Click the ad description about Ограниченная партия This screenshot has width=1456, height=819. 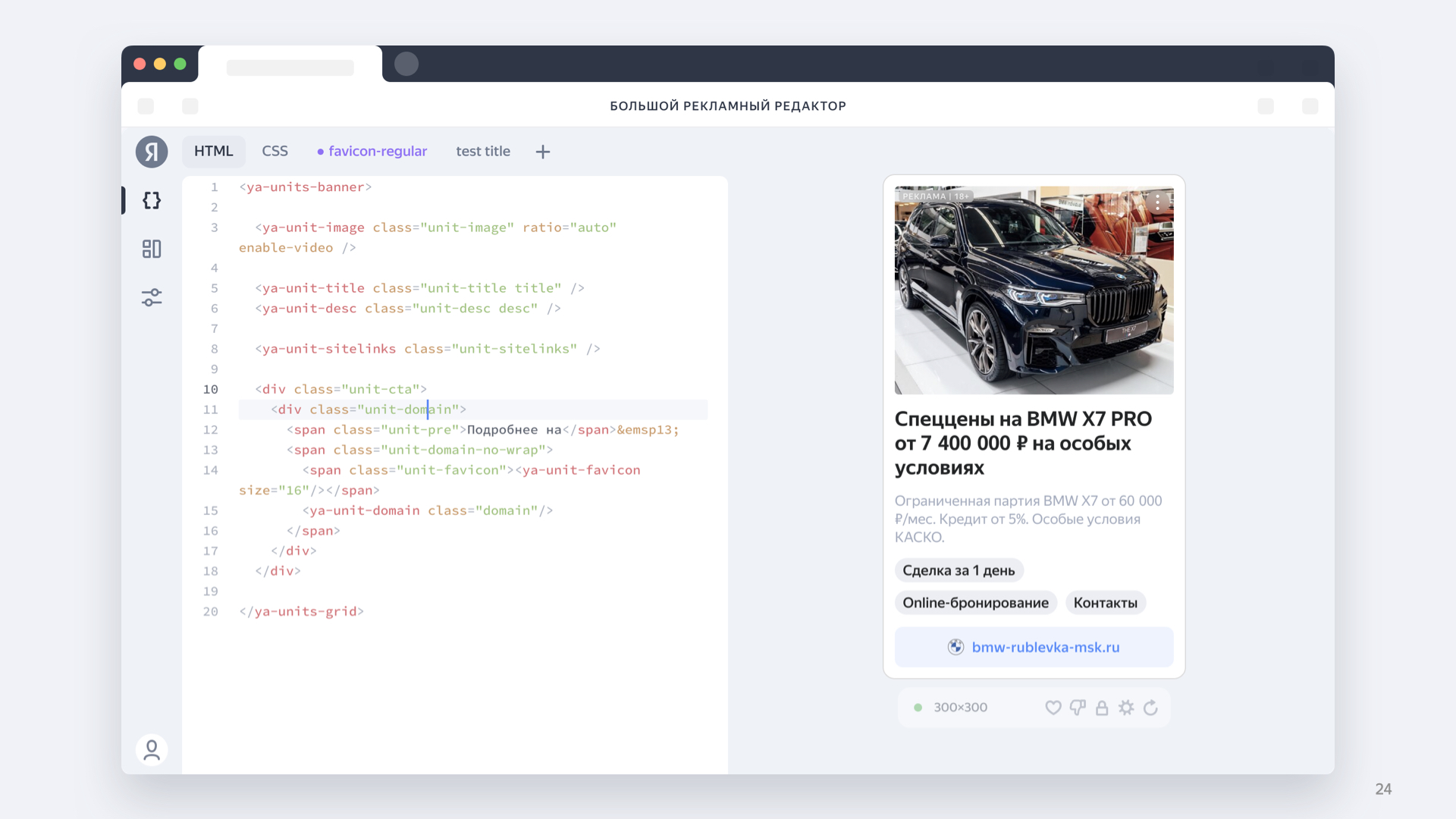point(1028,519)
